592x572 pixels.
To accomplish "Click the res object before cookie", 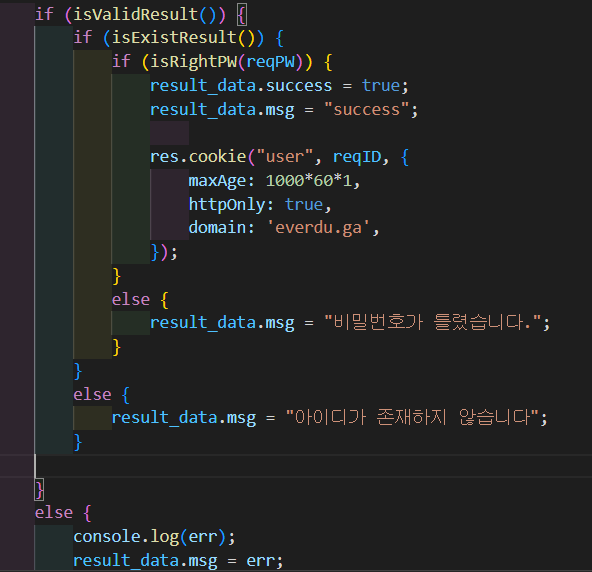I will [165, 157].
